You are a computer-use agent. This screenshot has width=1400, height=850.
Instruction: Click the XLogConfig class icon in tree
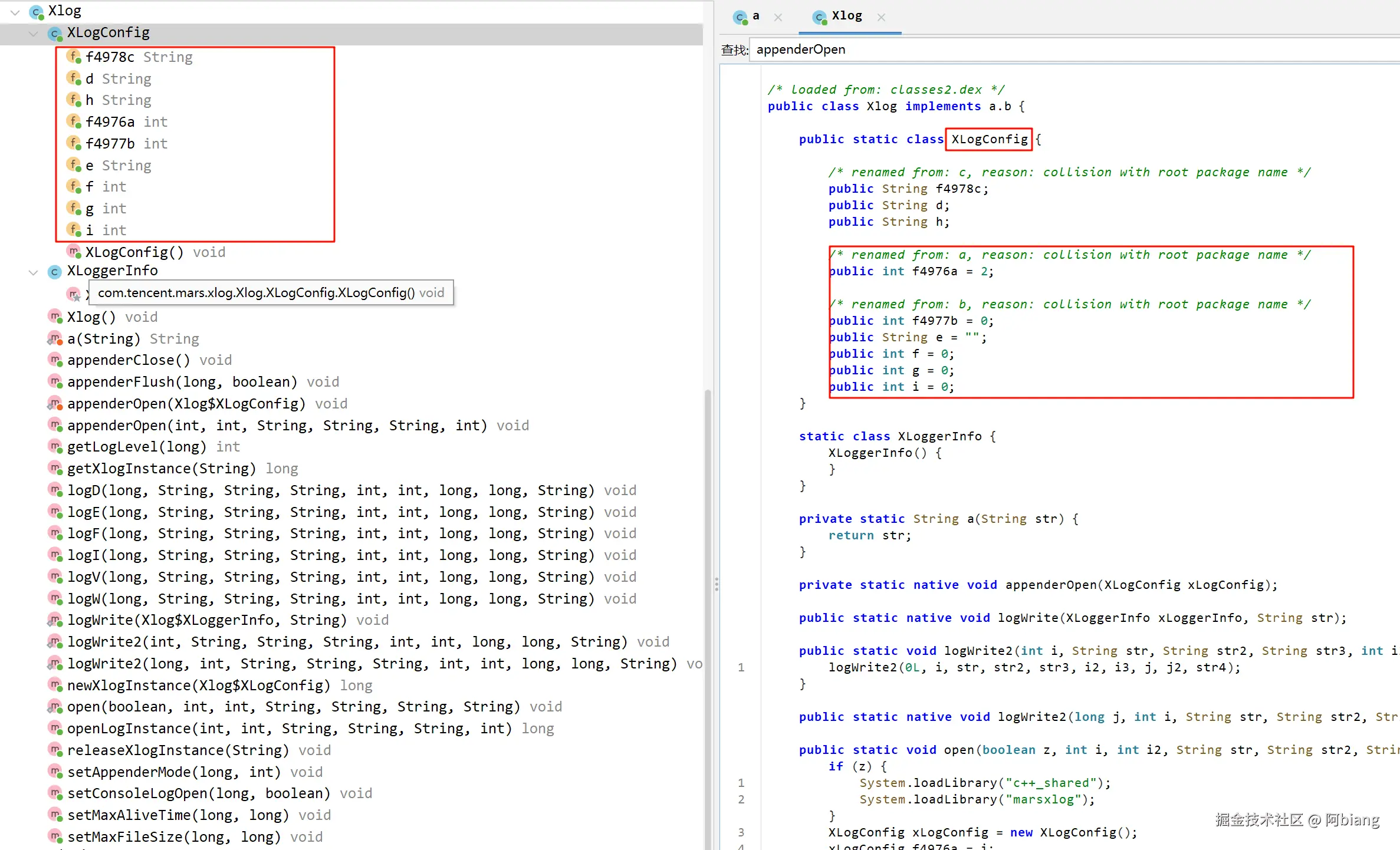(x=55, y=34)
